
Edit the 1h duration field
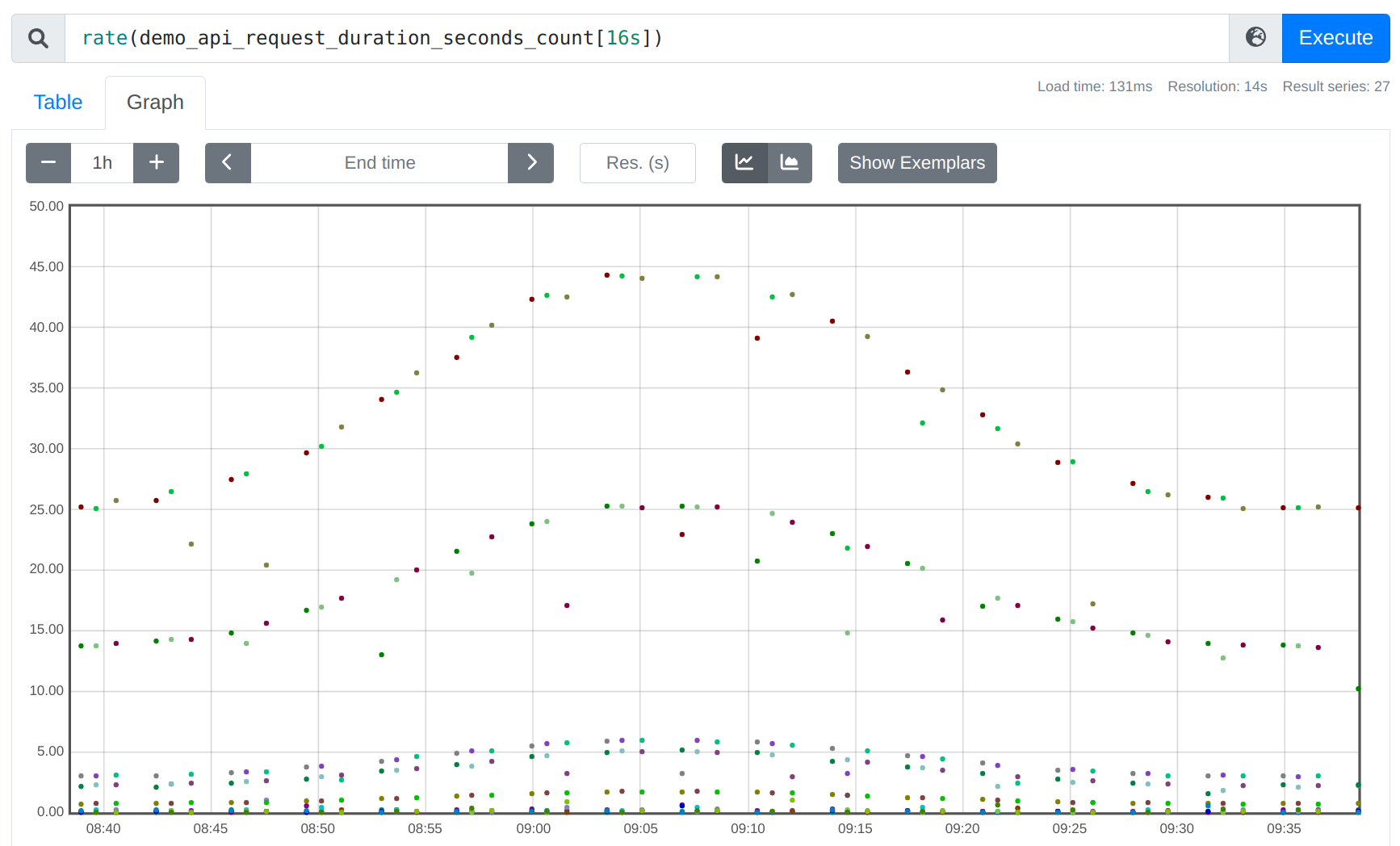tap(102, 162)
